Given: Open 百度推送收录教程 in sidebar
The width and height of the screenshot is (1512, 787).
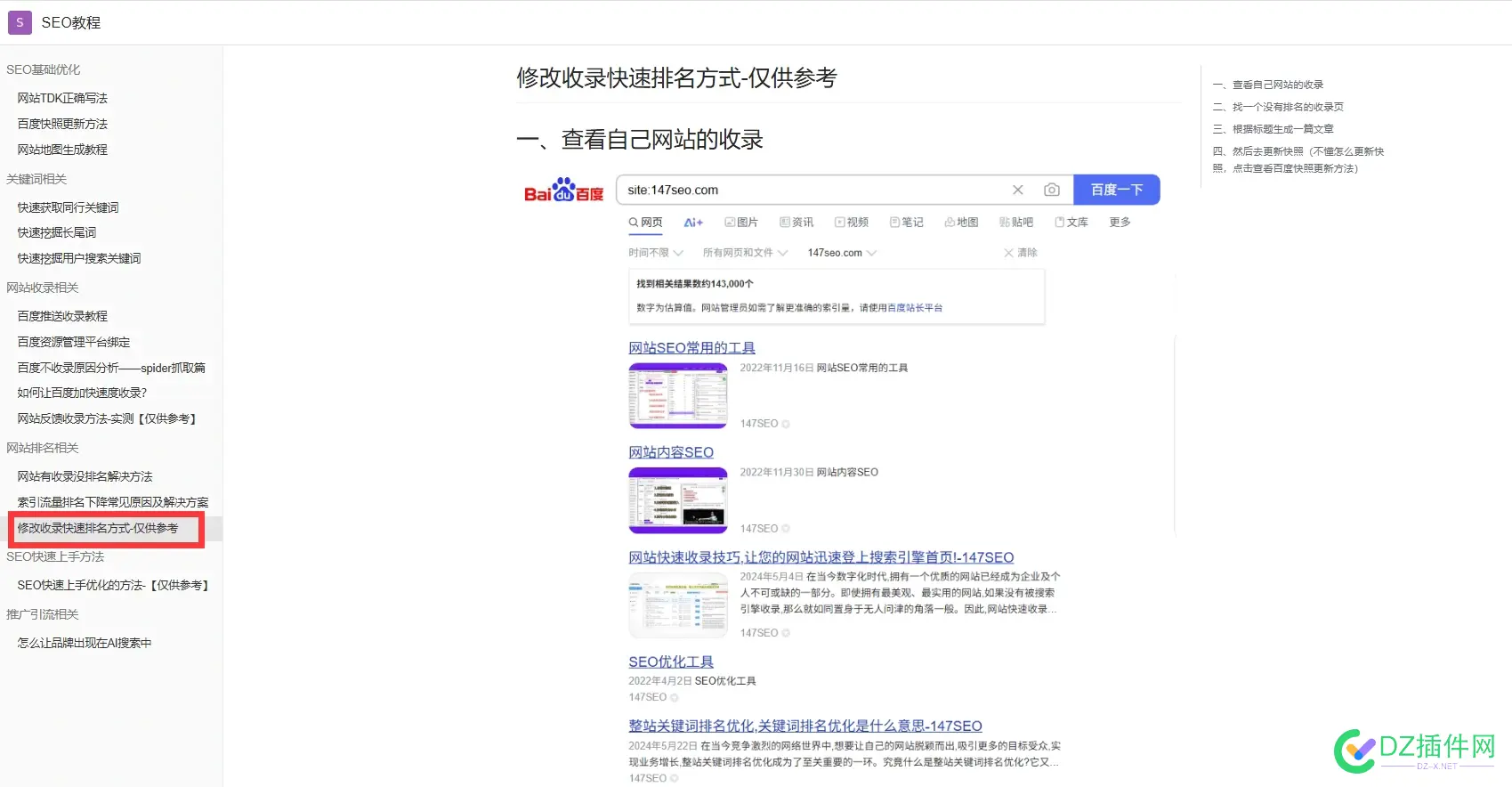Looking at the screenshot, I should pyautogui.click(x=62, y=316).
